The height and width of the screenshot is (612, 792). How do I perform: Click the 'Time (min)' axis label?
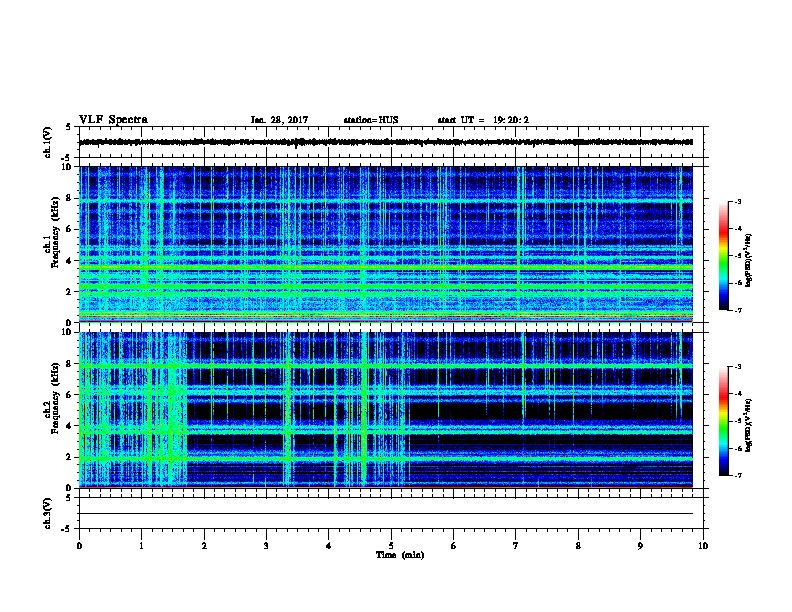click(x=400, y=555)
